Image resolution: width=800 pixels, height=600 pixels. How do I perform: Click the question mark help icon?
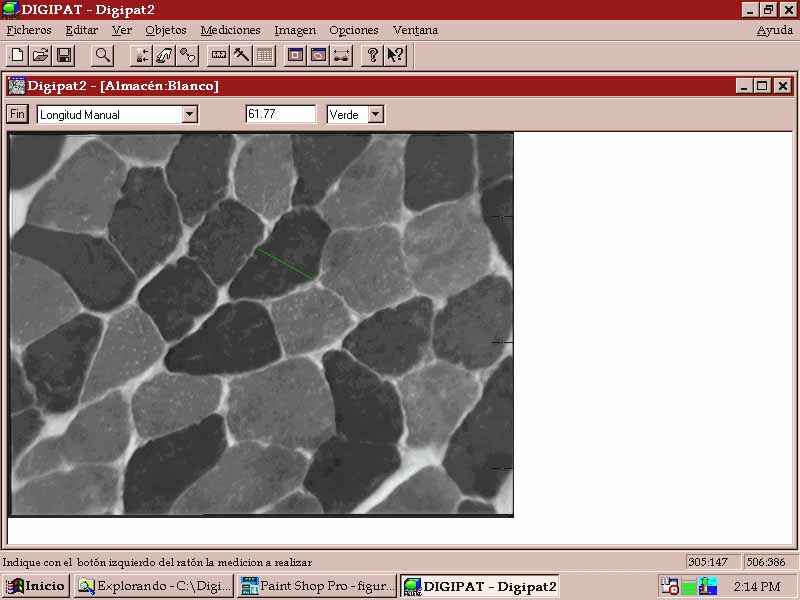[373, 55]
